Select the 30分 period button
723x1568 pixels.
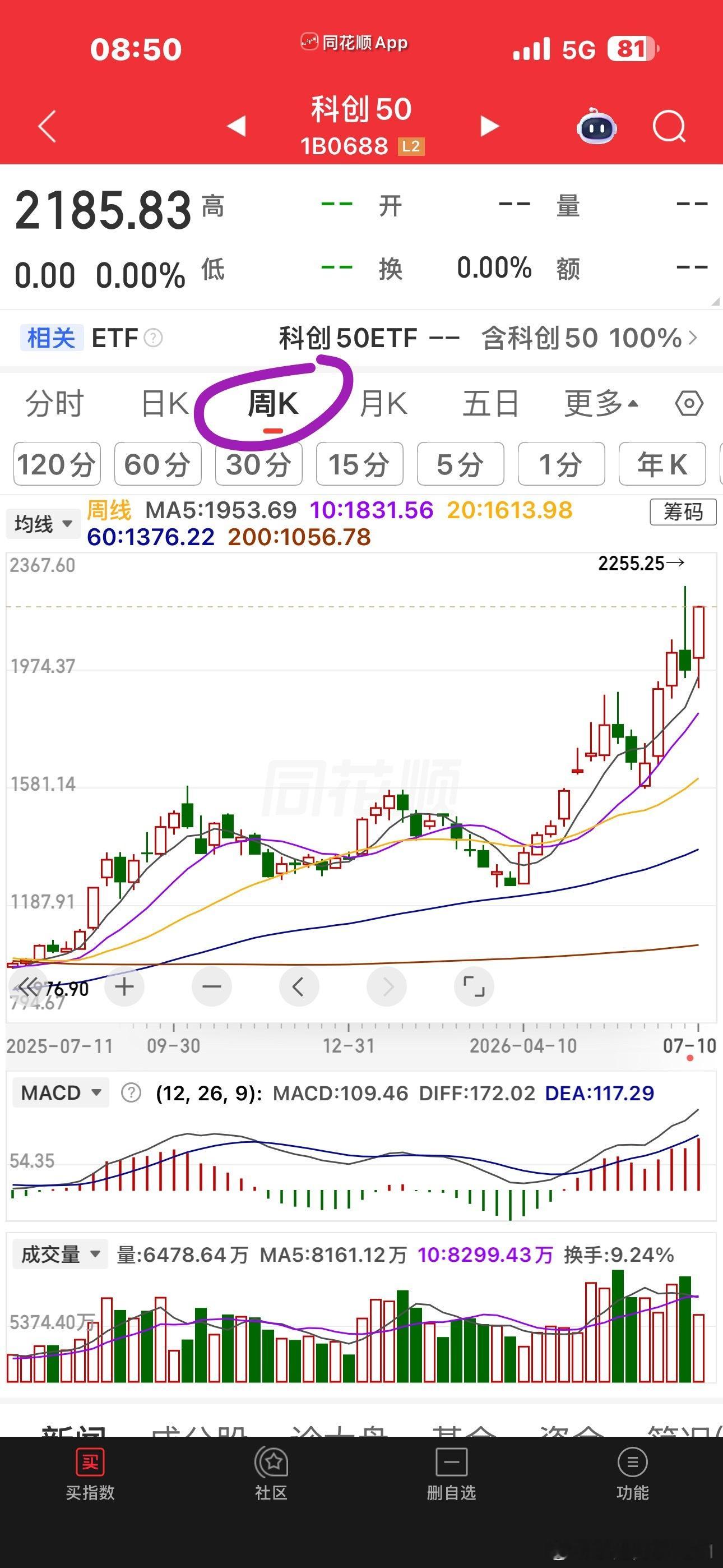tap(258, 464)
